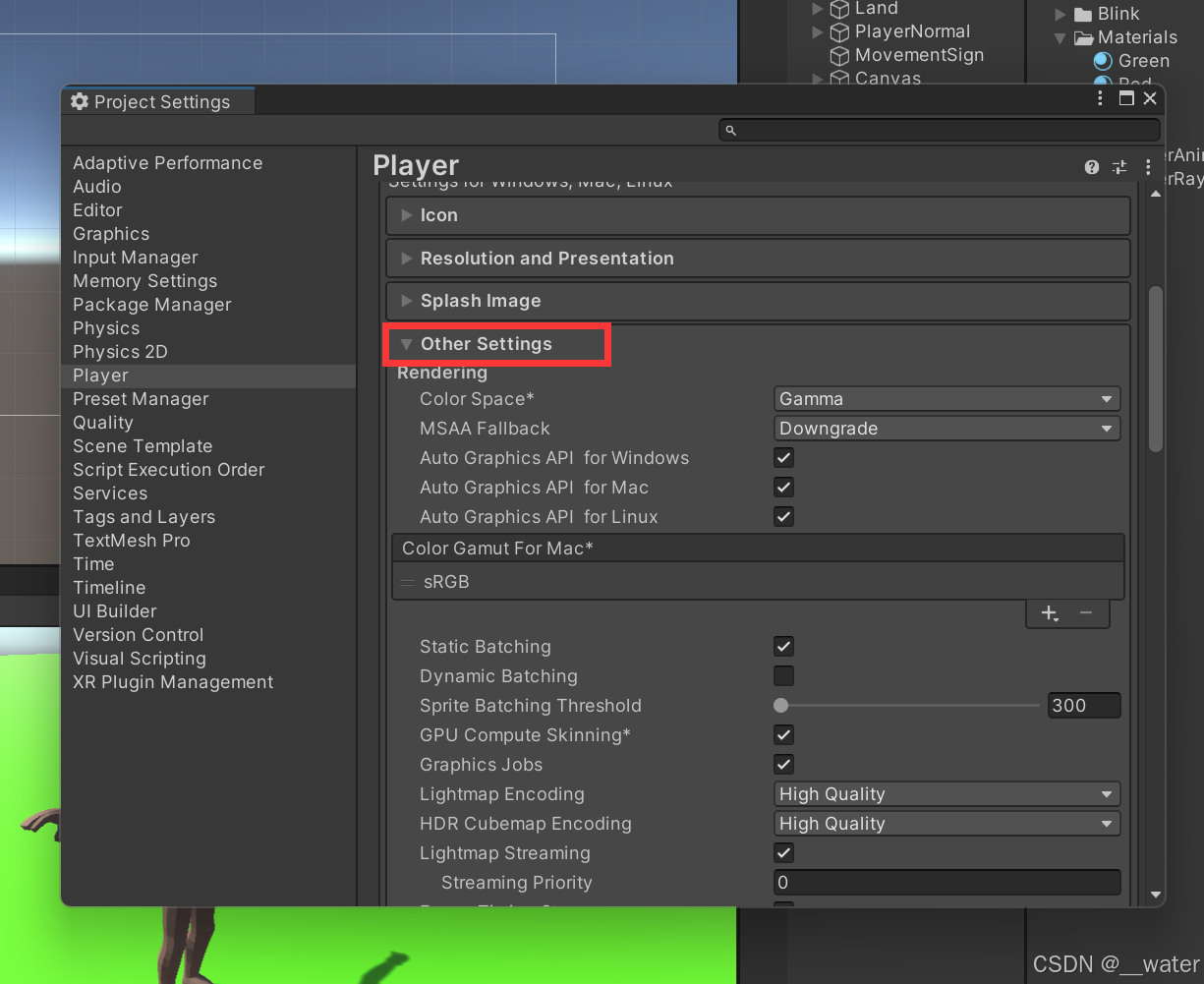Select MovementSign in the hierarchy
The image size is (1204, 984).
(919, 56)
